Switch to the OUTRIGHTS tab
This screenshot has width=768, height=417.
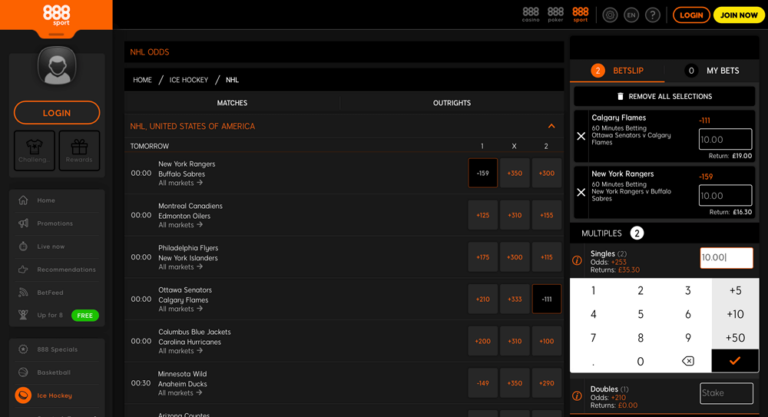pos(452,103)
